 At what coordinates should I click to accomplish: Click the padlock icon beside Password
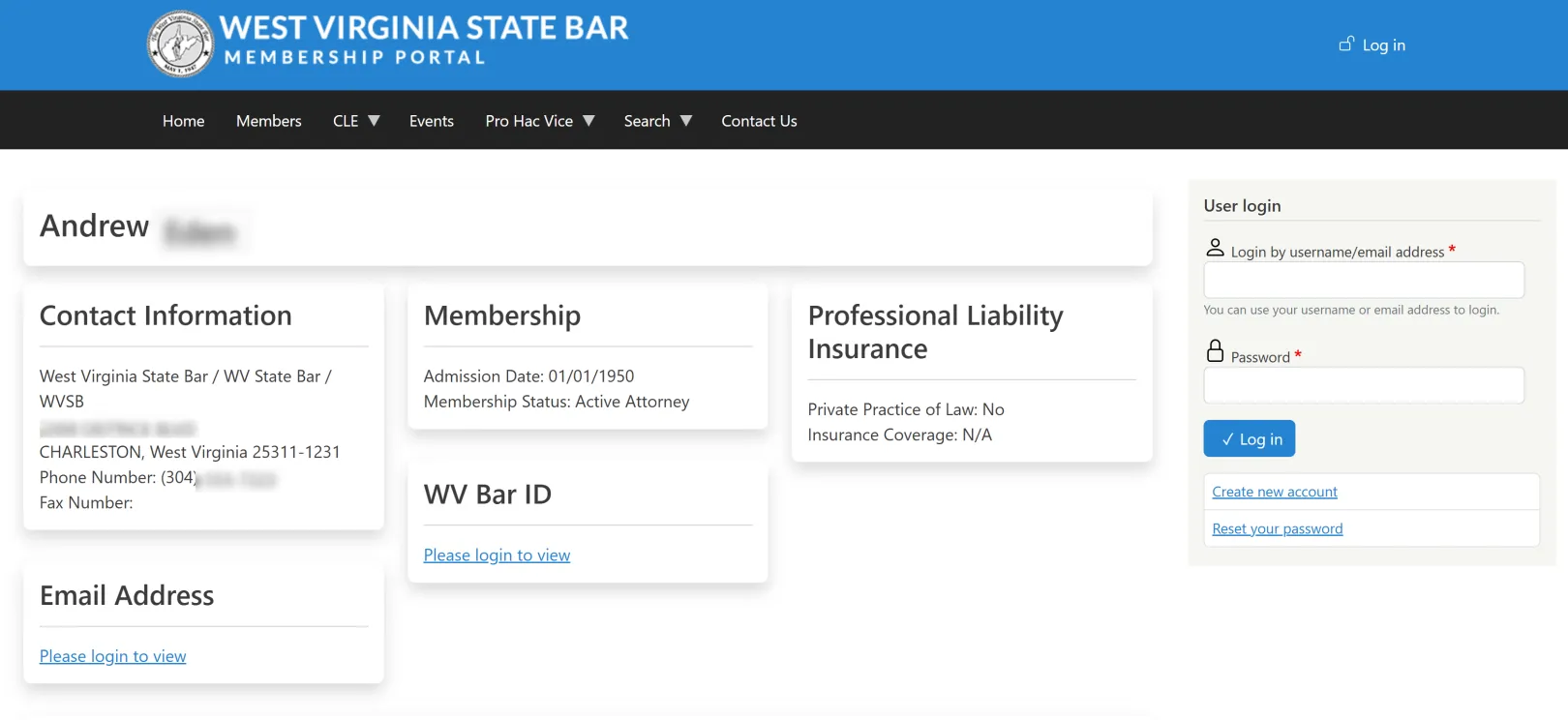(1215, 350)
